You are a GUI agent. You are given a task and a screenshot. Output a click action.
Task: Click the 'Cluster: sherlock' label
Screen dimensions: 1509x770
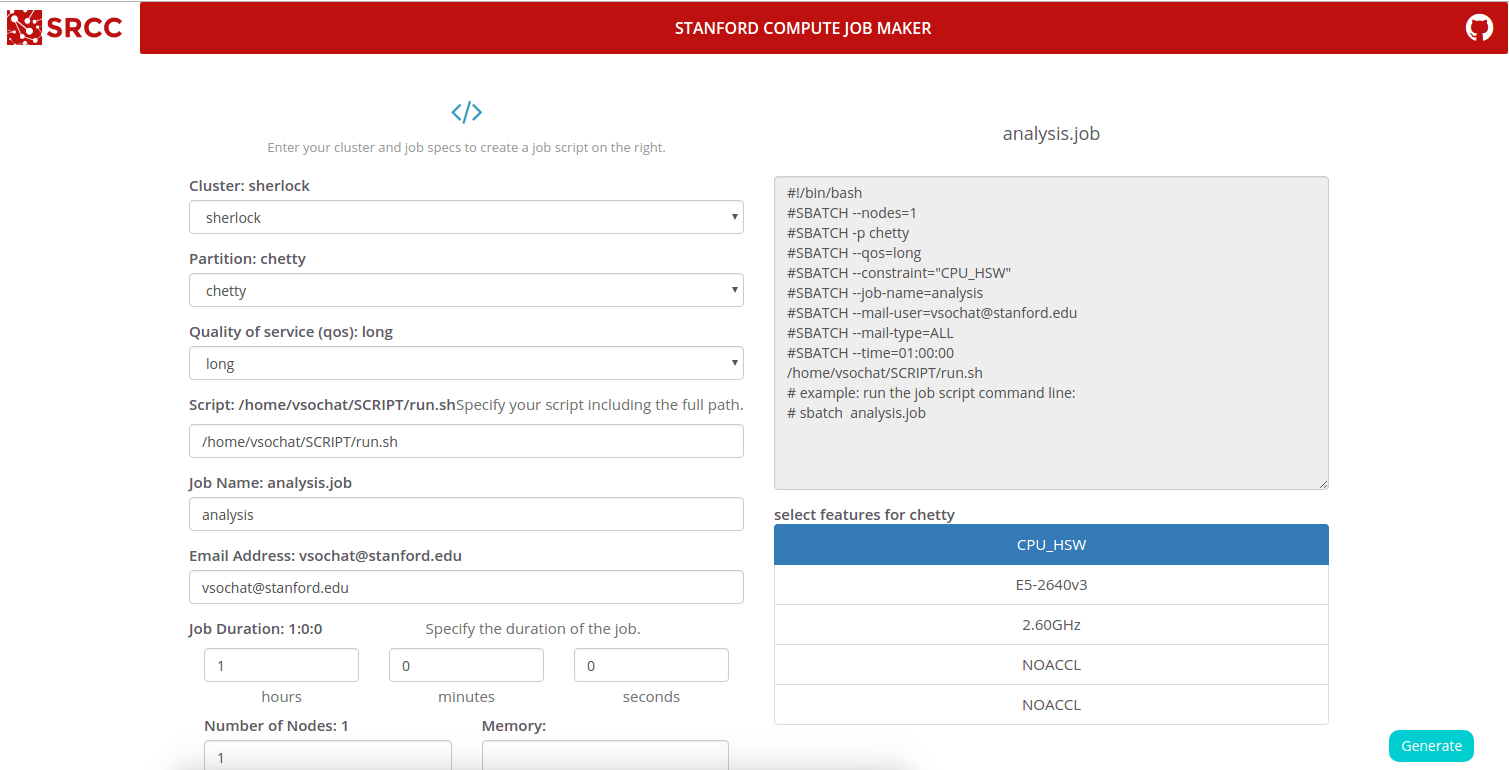249,186
